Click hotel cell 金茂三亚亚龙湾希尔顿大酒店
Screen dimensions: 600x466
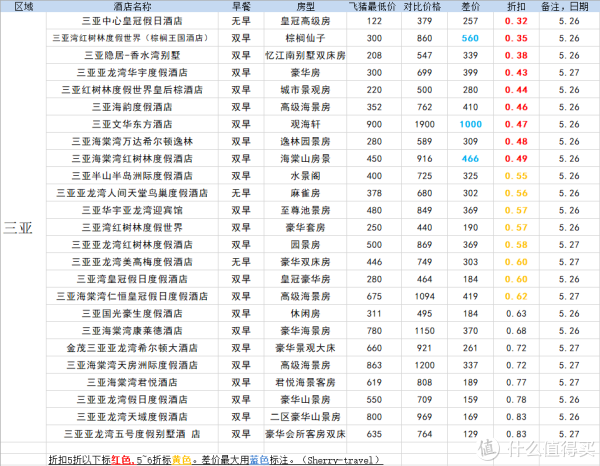click(x=132, y=348)
